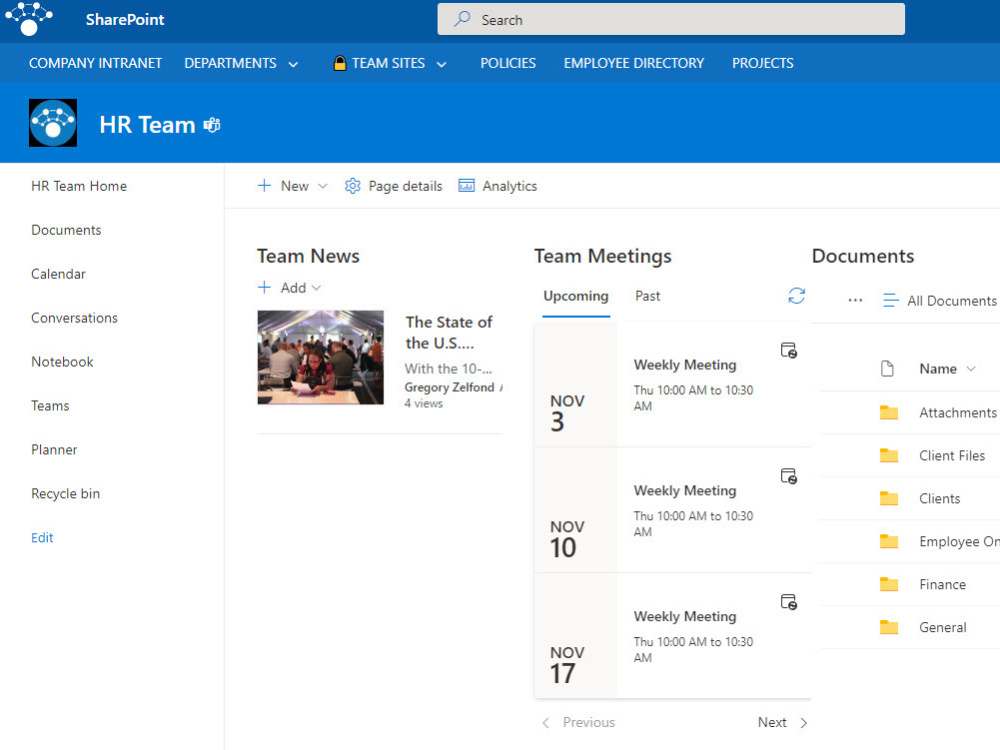Open HR Team Home in left navigation

[79, 186]
